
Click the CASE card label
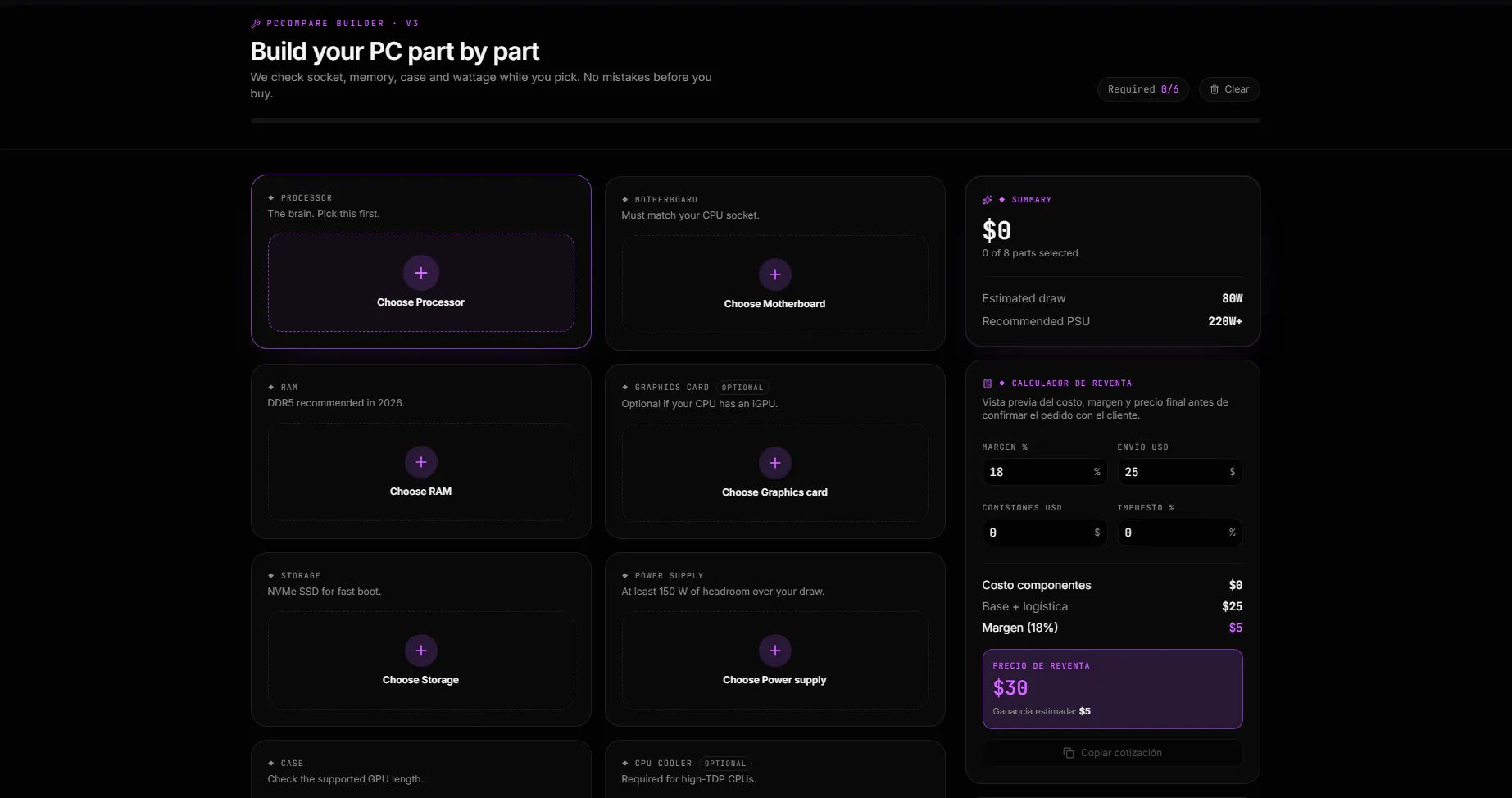click(x=292, y=764)
